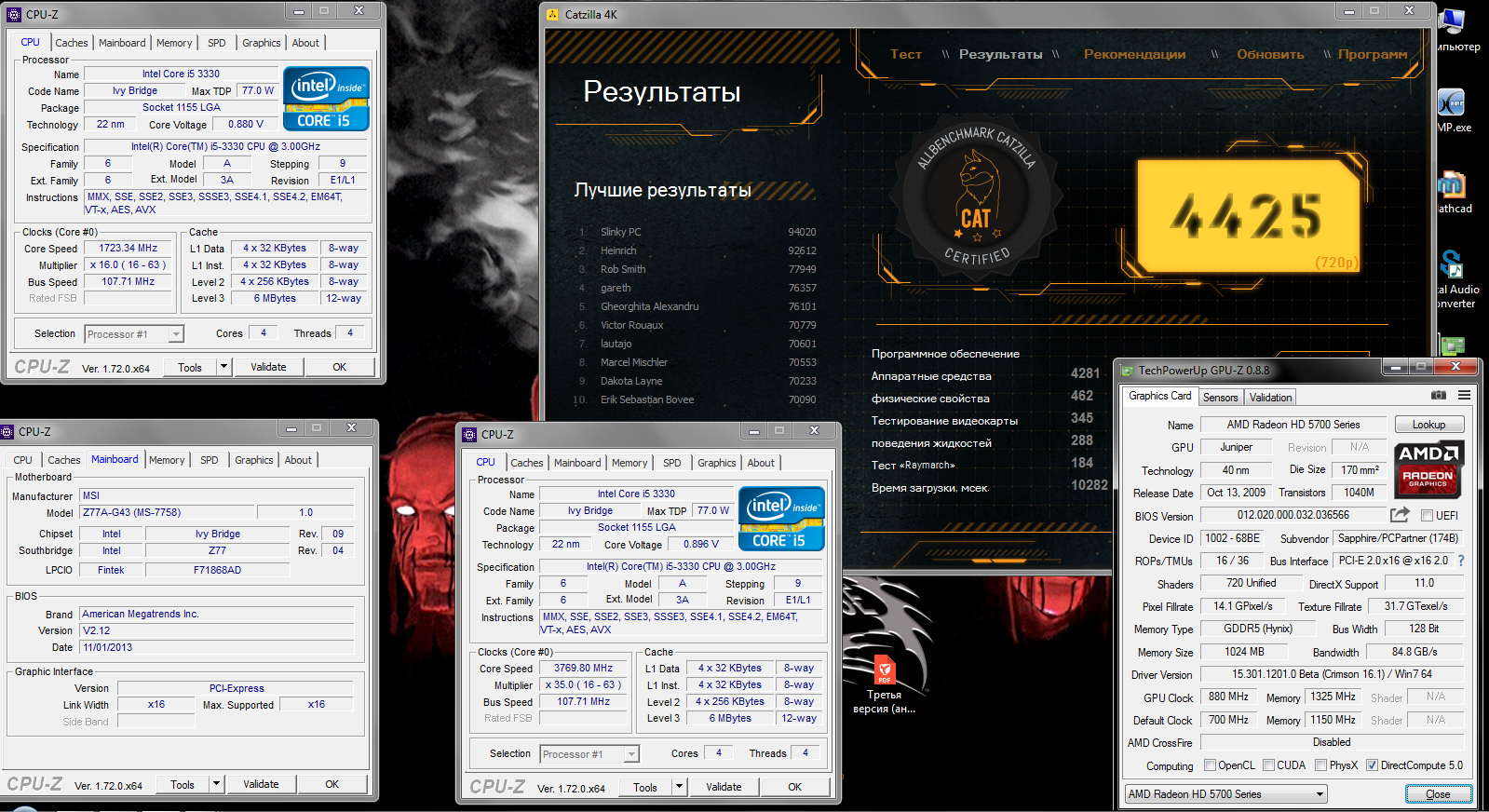Viewport: 1489px width, 812px height.
Task: Select the MP.exe desktop icon
Action: point(1455,110)
